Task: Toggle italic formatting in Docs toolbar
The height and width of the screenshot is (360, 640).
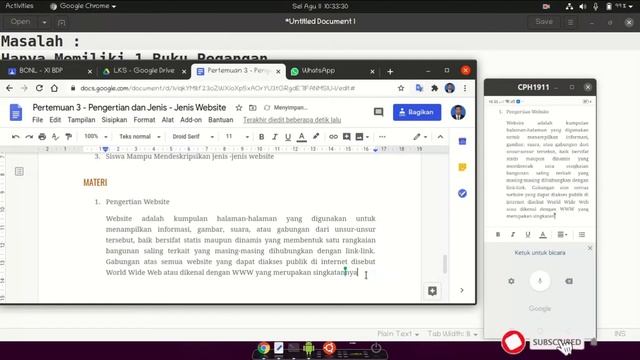Action: click(x=275, y=137)
